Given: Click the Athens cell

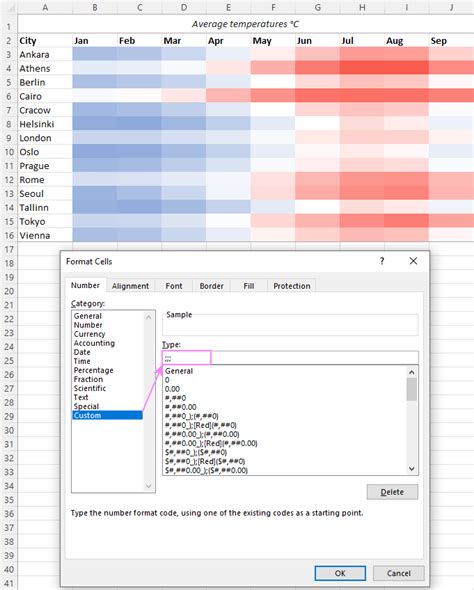Looking at the screenshot, I should point(45,68).
